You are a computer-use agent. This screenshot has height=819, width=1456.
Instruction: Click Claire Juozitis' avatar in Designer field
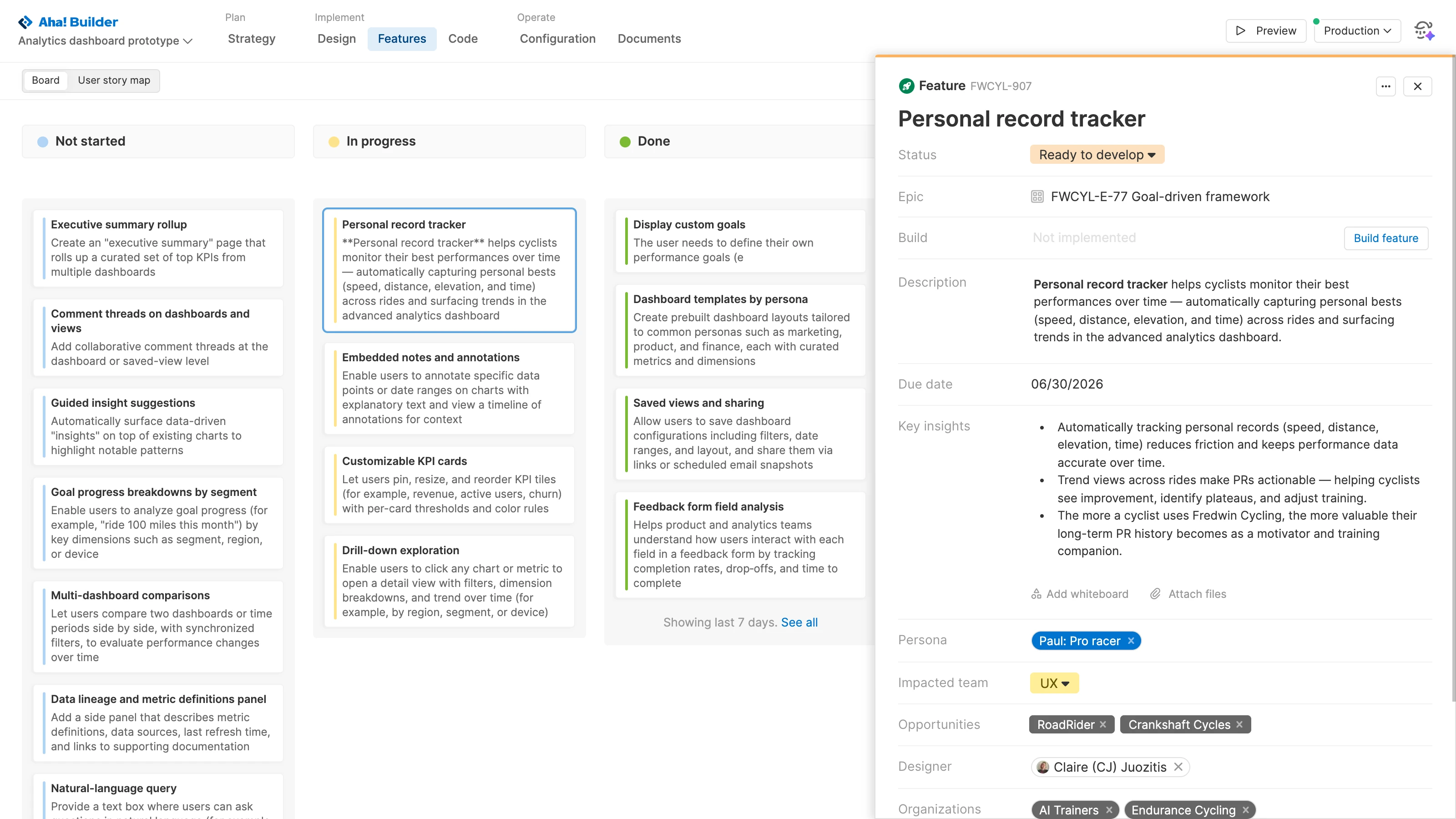(x=1043, y=767)
